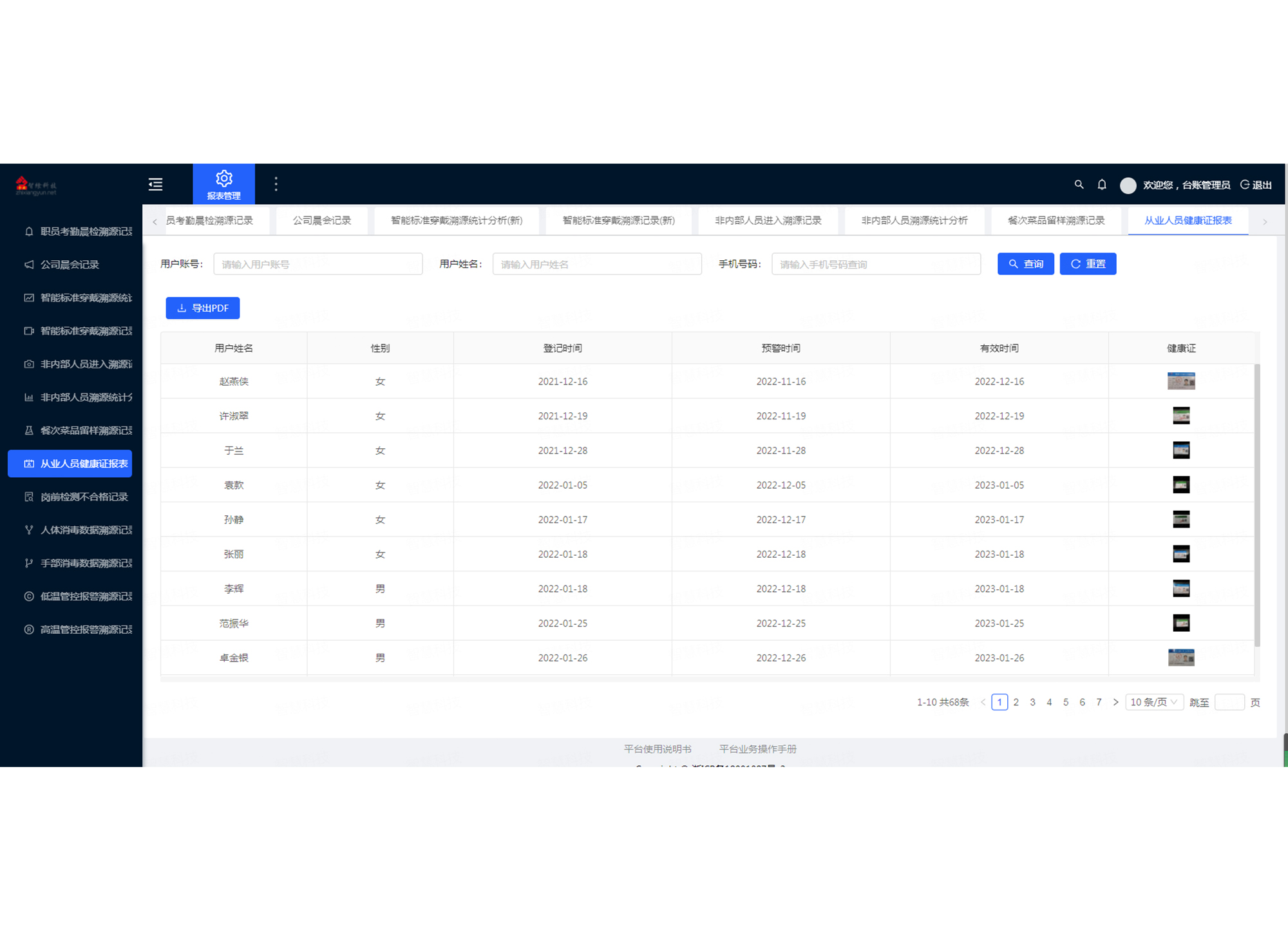This screenshot has width=1288, height=930.
Task: Switch to 公司晨会记录 tab
Action: (x=322, y=220)
